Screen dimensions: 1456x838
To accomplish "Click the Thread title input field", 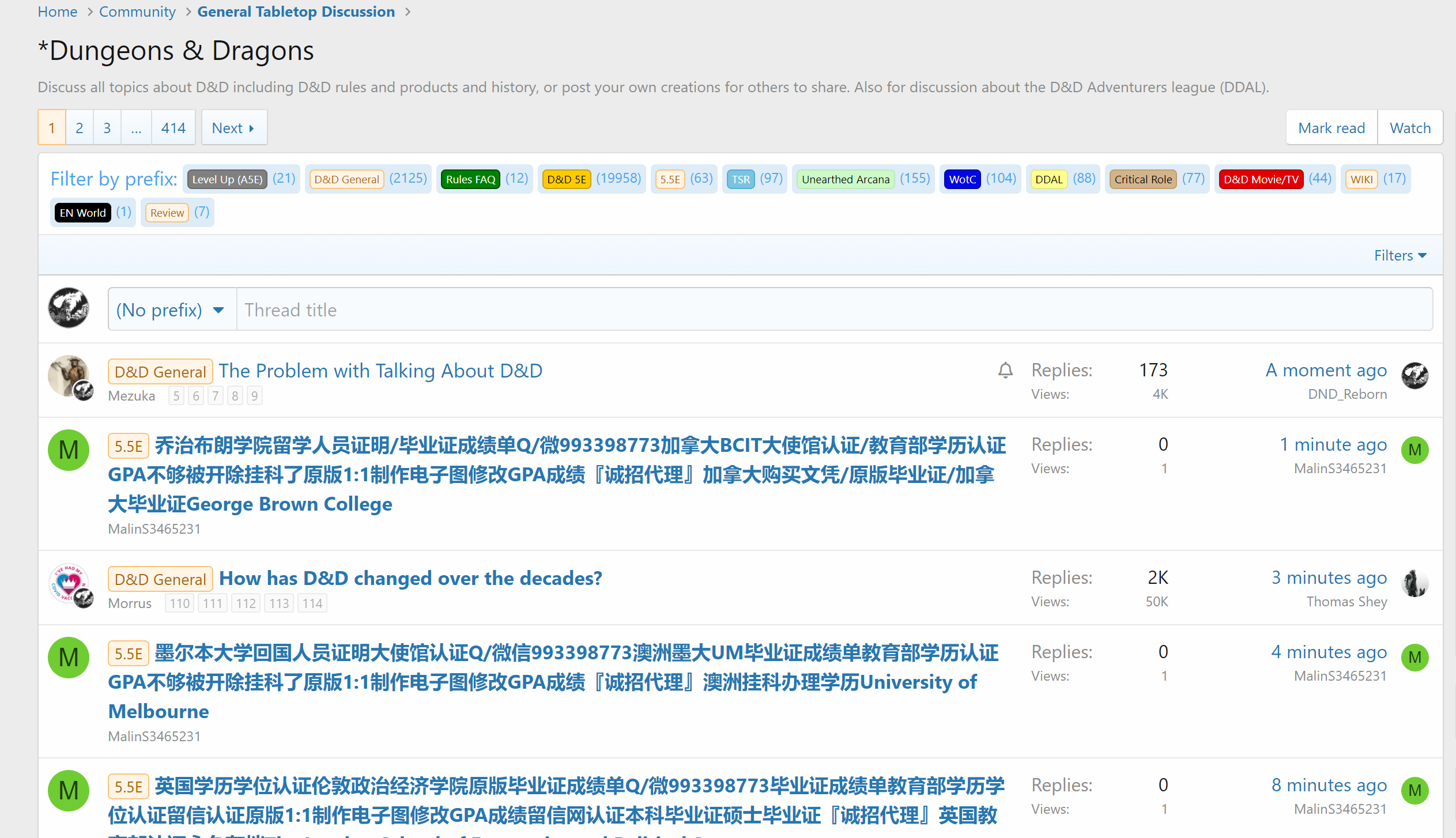I will click(834, 309).
